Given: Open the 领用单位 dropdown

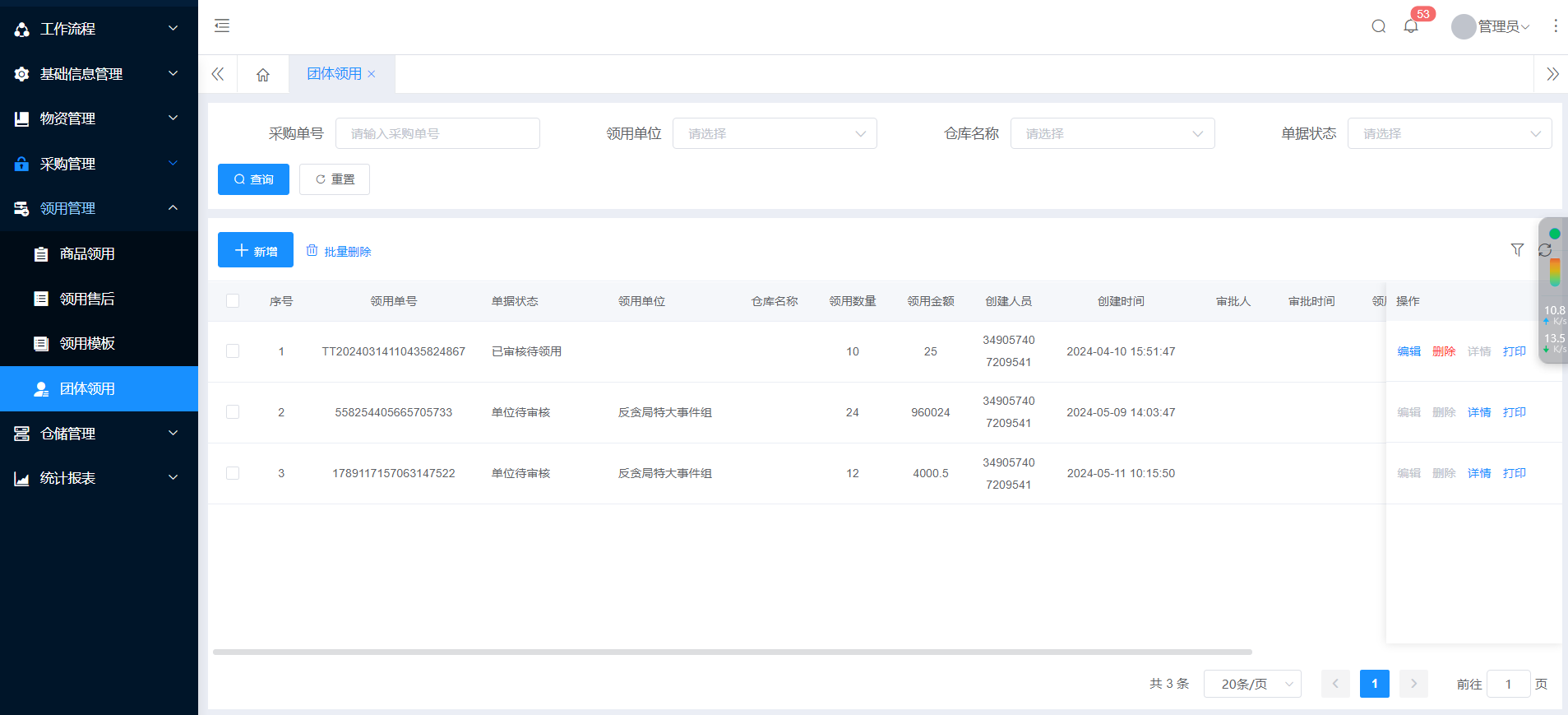Looking at the screenshot, I should coord(775,133).
